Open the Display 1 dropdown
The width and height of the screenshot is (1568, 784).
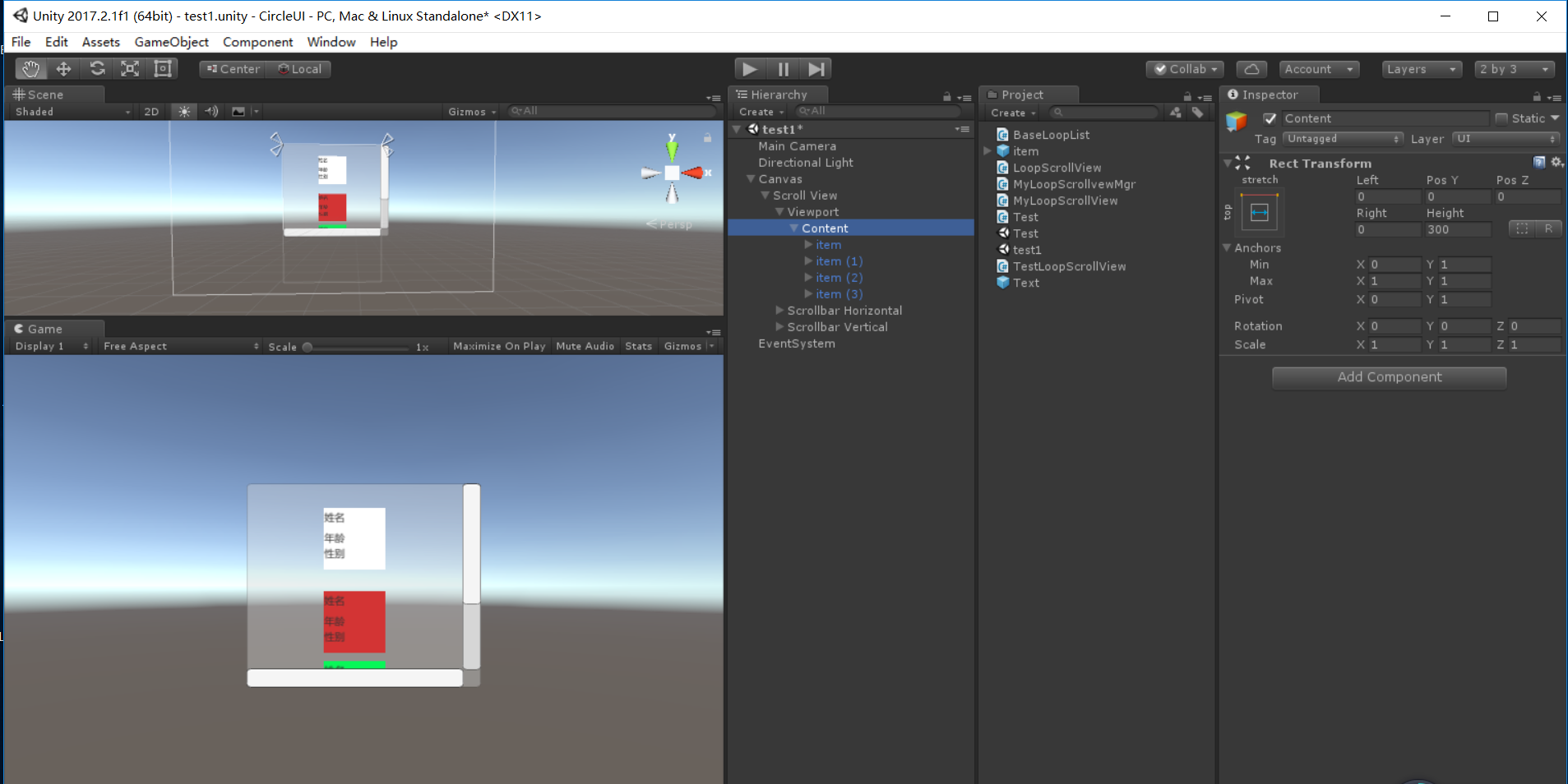pos(51,346)
